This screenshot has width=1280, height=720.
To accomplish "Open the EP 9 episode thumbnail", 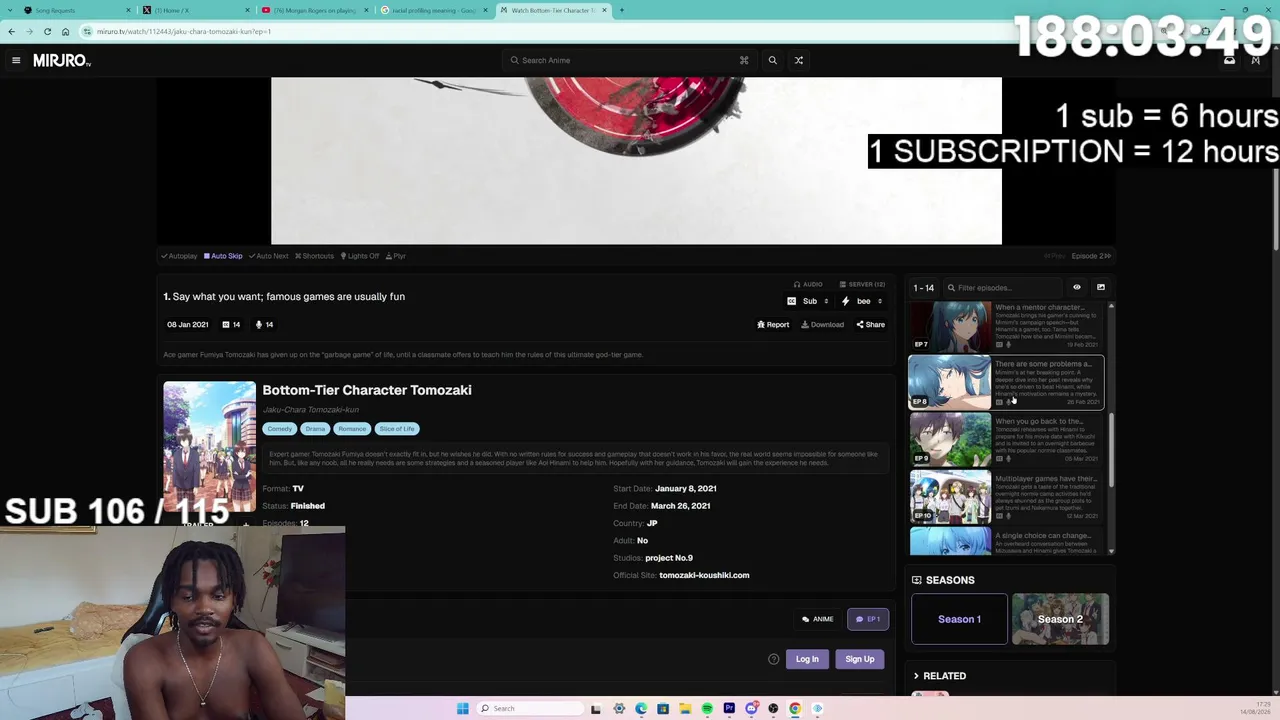I will point(950,440).
